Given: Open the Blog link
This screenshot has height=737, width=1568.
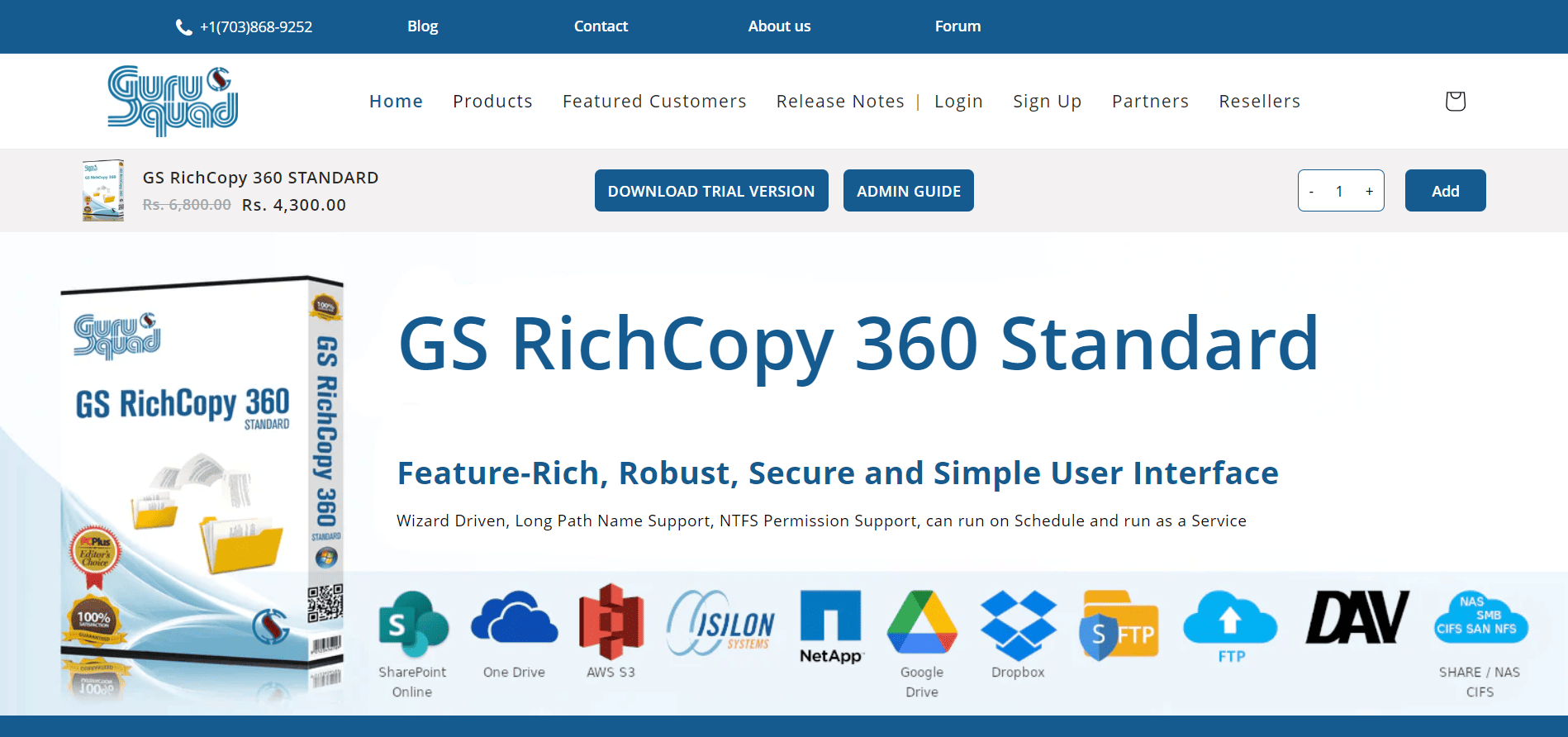Looking at the screenshot, I should [x=422, y=26].
